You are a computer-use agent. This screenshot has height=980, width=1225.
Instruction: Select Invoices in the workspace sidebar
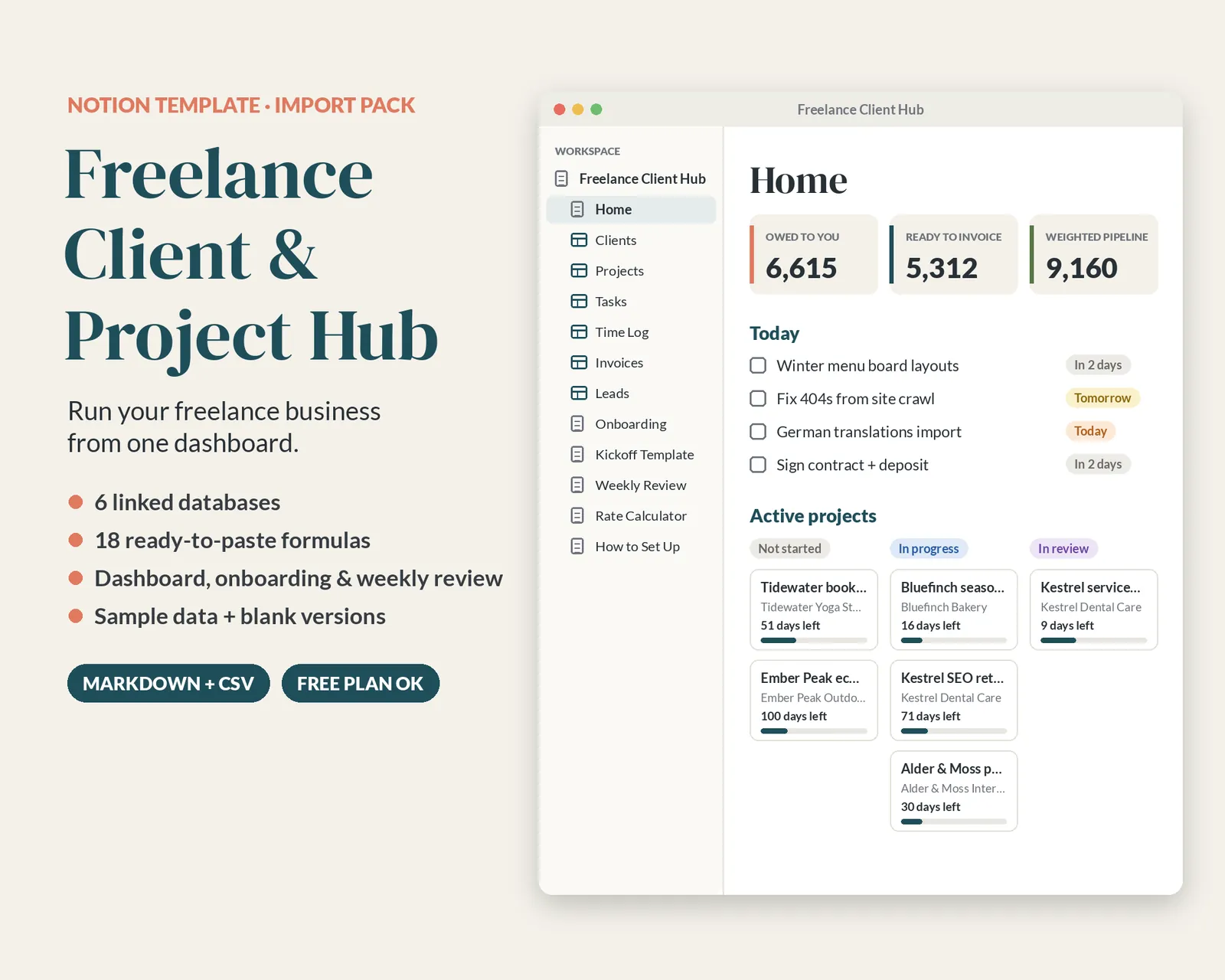[619, 362]
